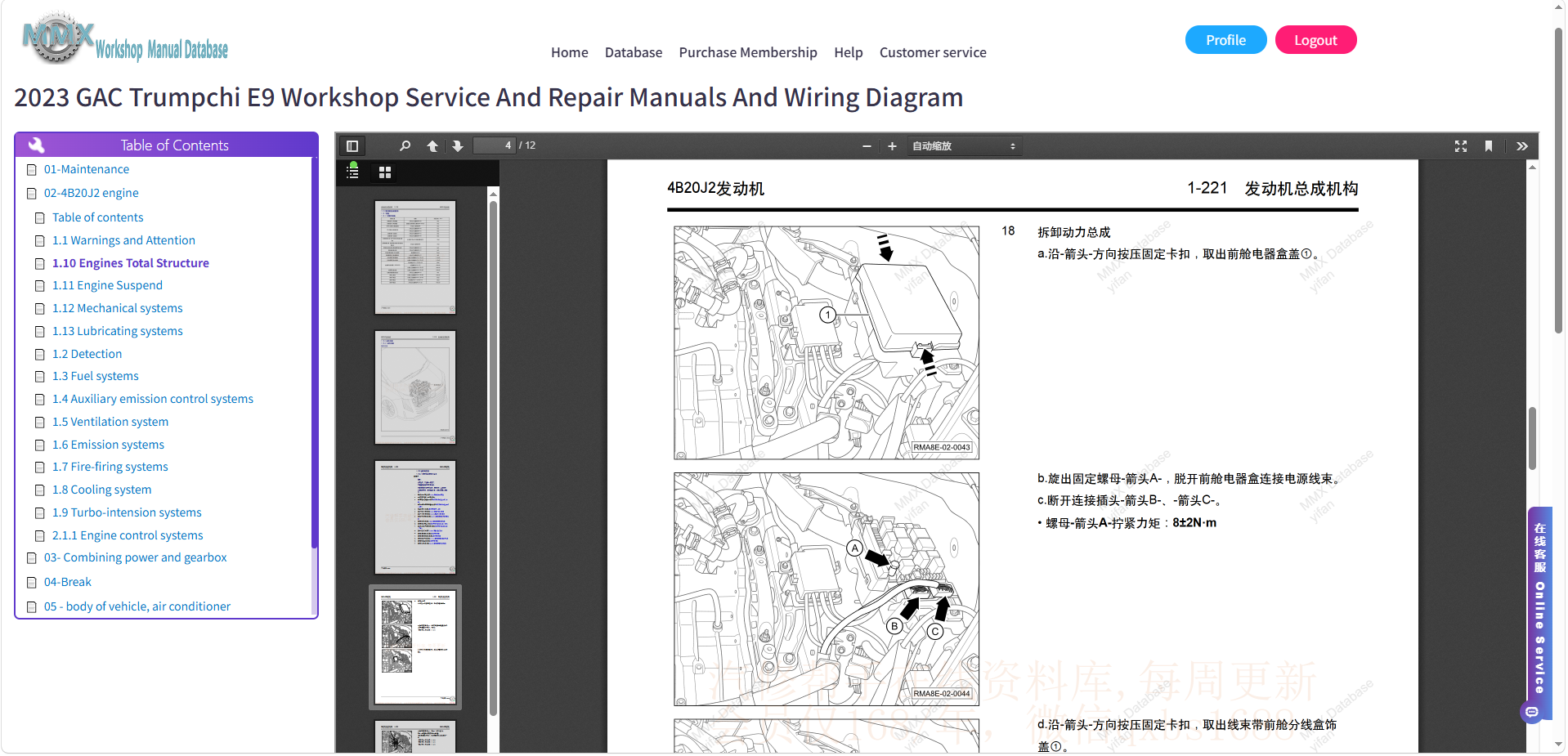Open 1.2 Detection section
Image resolution: width=1568 pixels, height=756 pixels.
click(x=87, y=354)
